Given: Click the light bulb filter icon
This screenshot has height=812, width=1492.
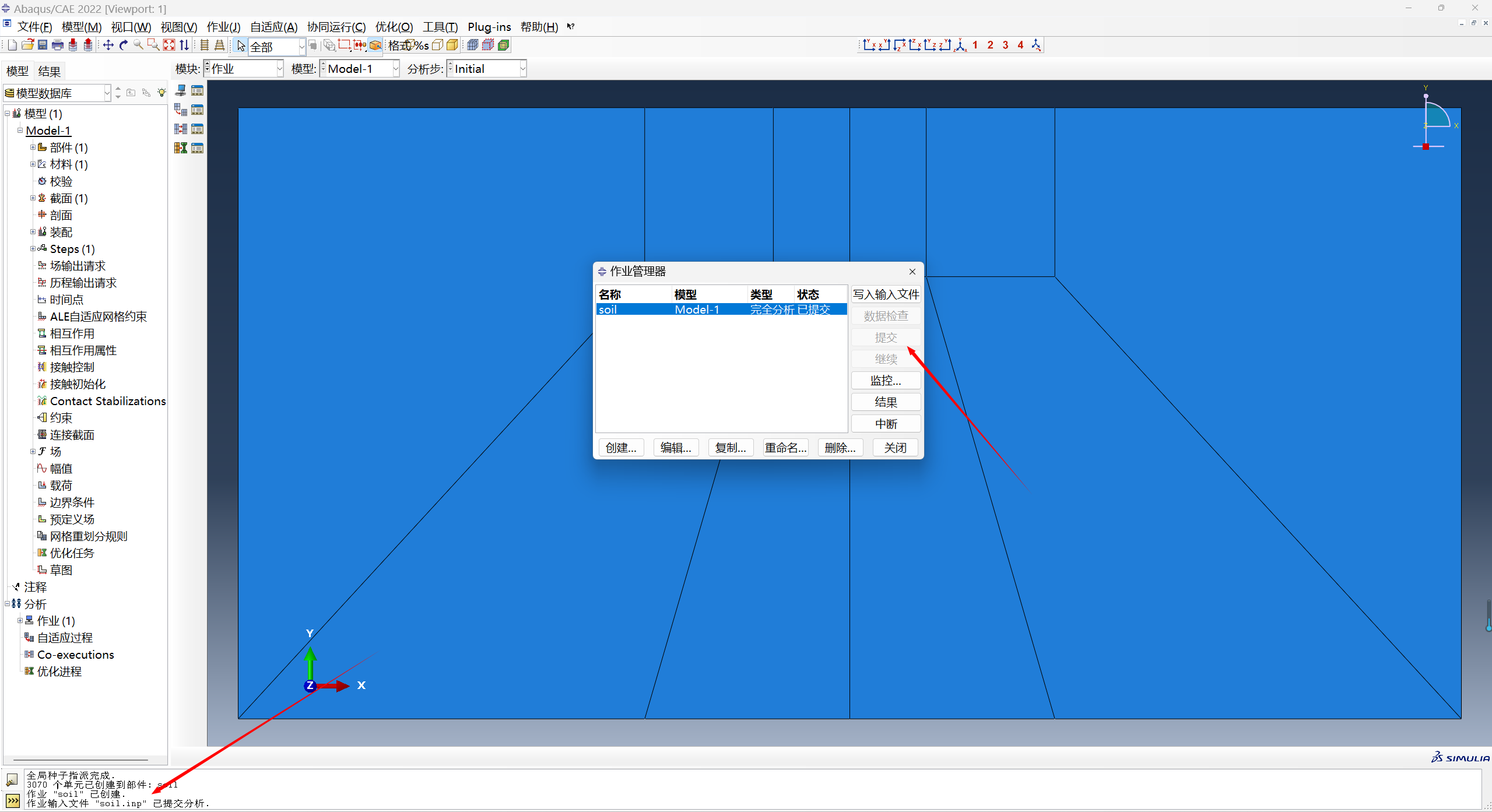Looking at the screenshot, I should click(x=162, y=93).
